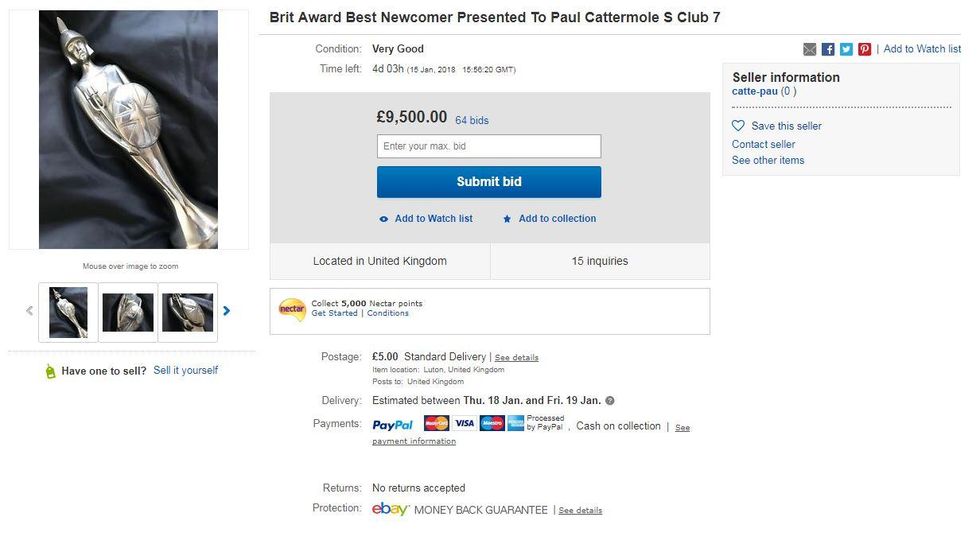The width and height of the screenshot is (980, 540).
Task: Focus the max bid input field
Action: 489,146
